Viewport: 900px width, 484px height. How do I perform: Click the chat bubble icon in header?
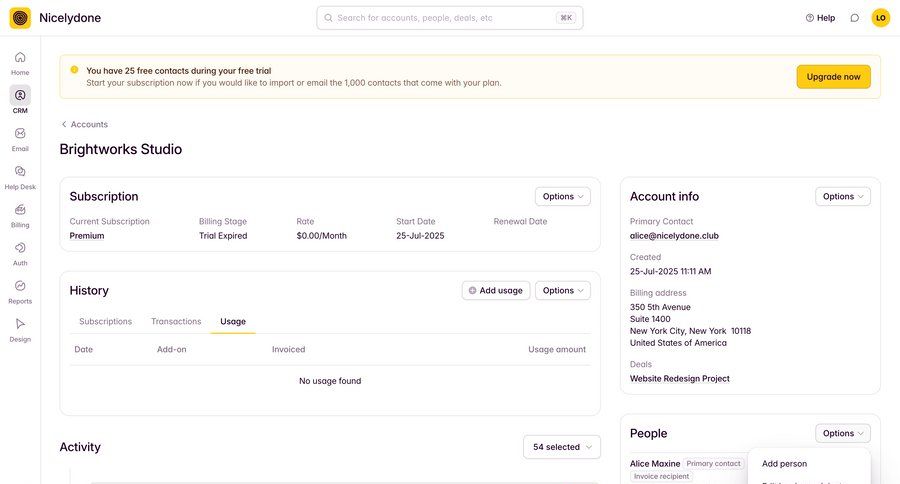coord(855,18)
